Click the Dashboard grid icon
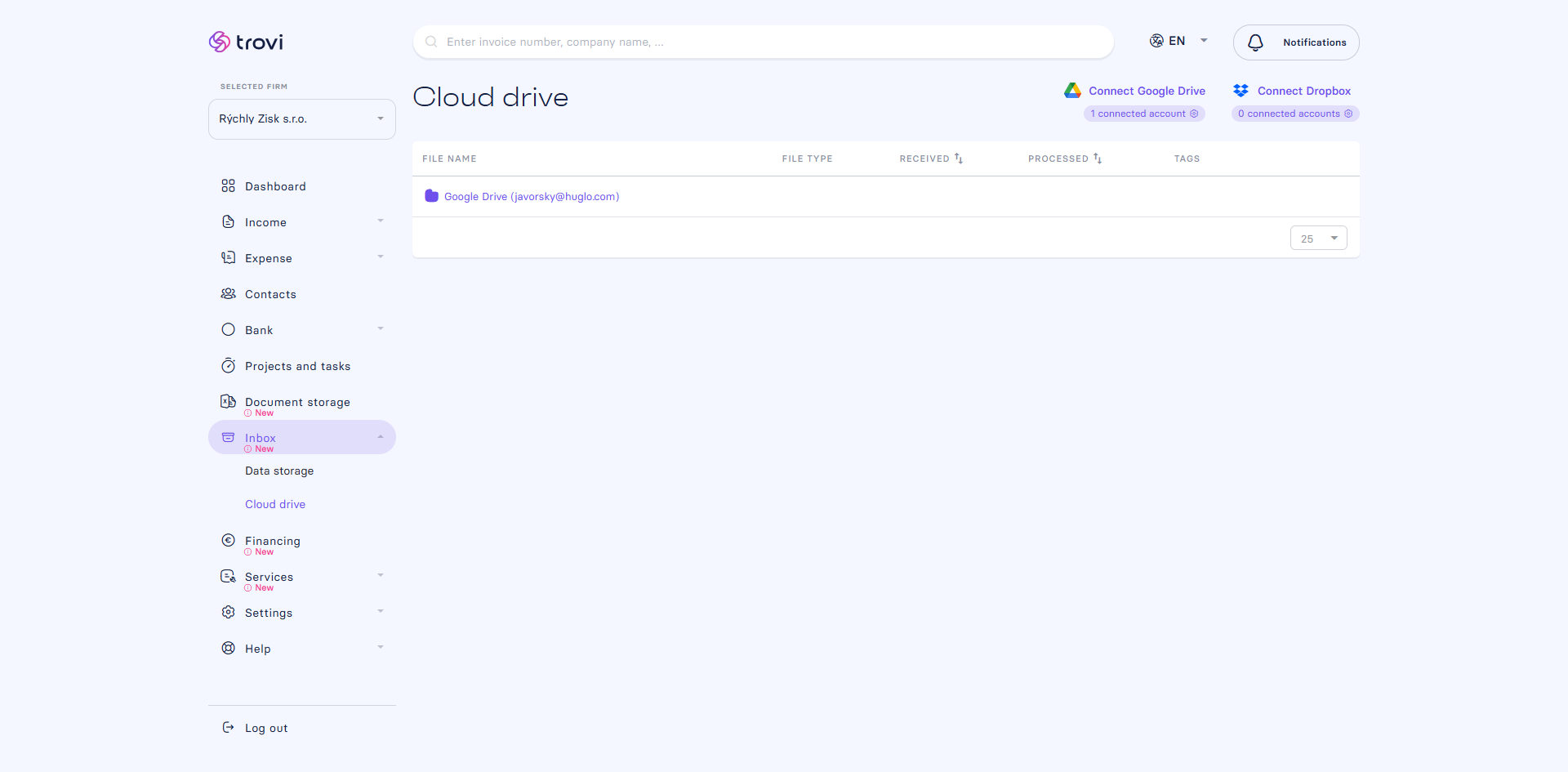Screen dimensions: 1568x772 pos(228,186)
